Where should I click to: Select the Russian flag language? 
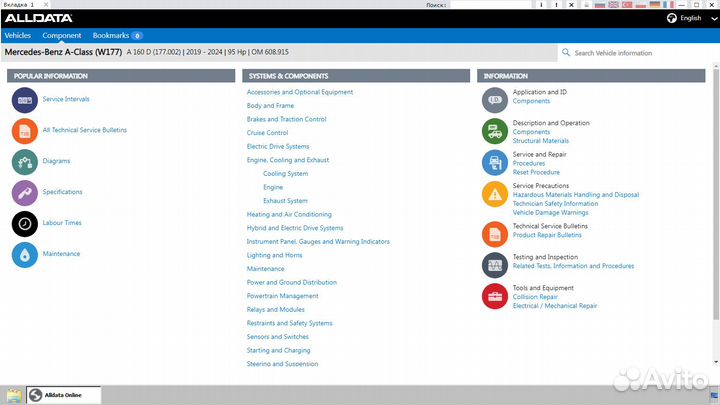[x=600, y=5]
